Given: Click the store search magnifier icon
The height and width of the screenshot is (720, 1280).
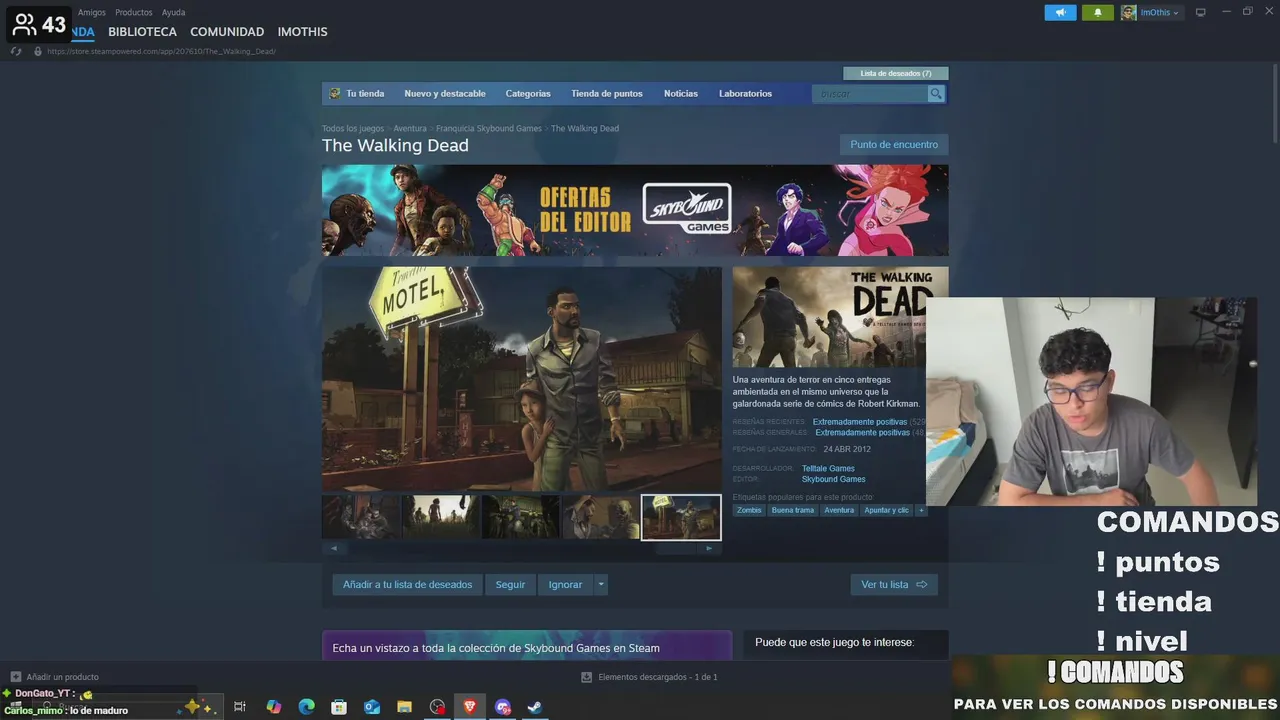Looking at the screenshot, I should click(x=936, y=93).
